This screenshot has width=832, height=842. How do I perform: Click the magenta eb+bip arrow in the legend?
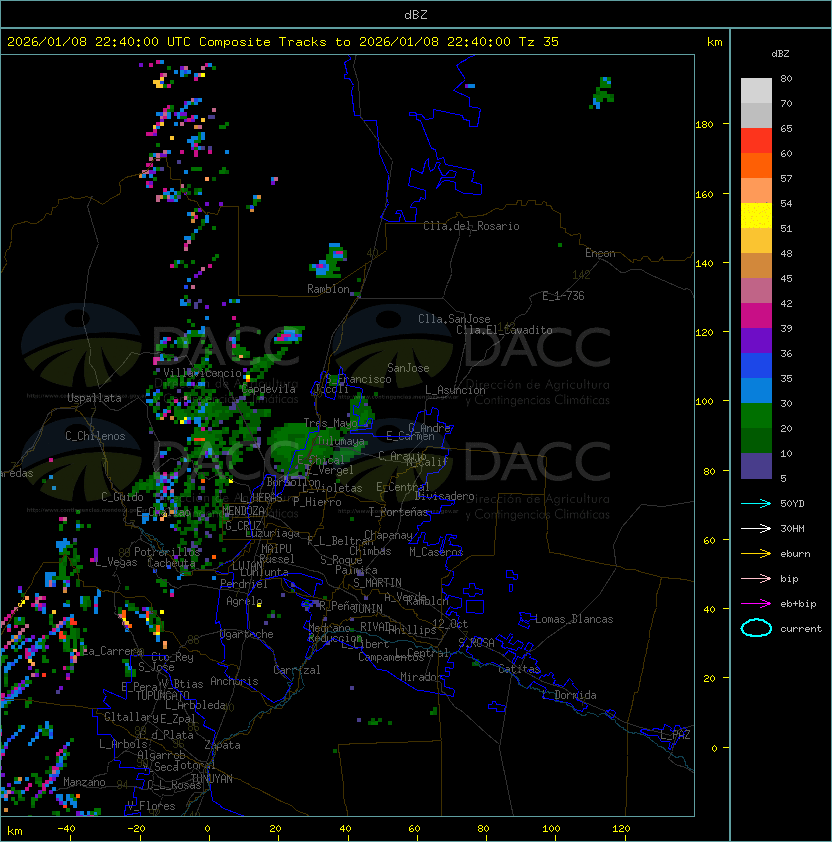pyautogui.click(x=756, y=604)
